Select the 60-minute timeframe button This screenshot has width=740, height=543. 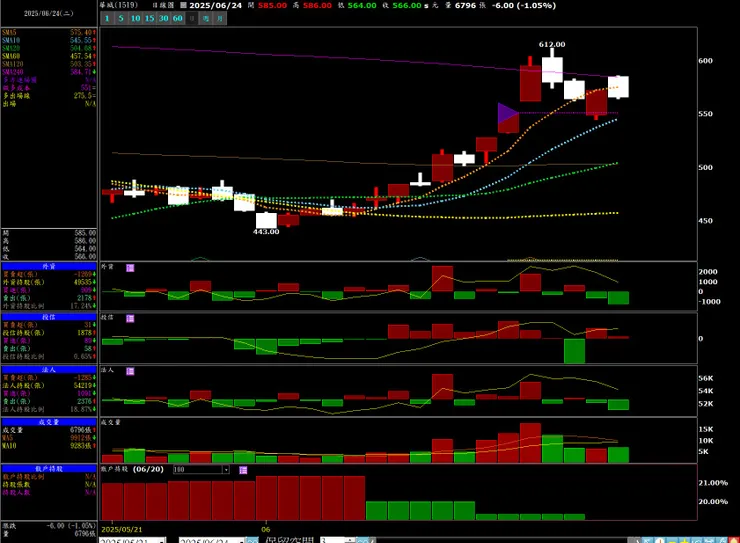coord(178,18)
